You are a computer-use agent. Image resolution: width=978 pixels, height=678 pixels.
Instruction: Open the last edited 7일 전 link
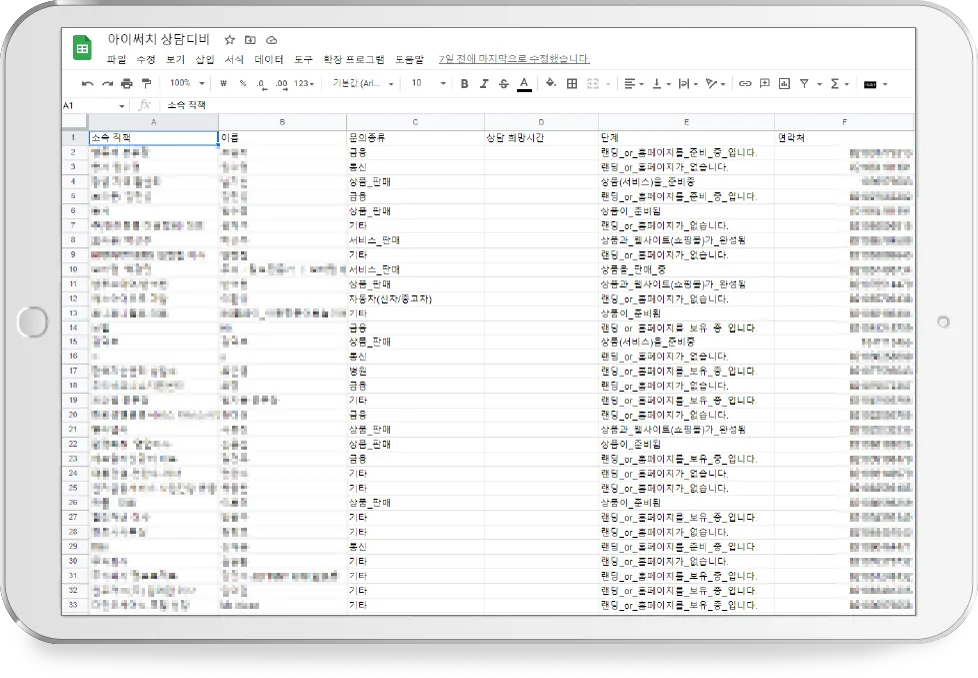(513, 59)
